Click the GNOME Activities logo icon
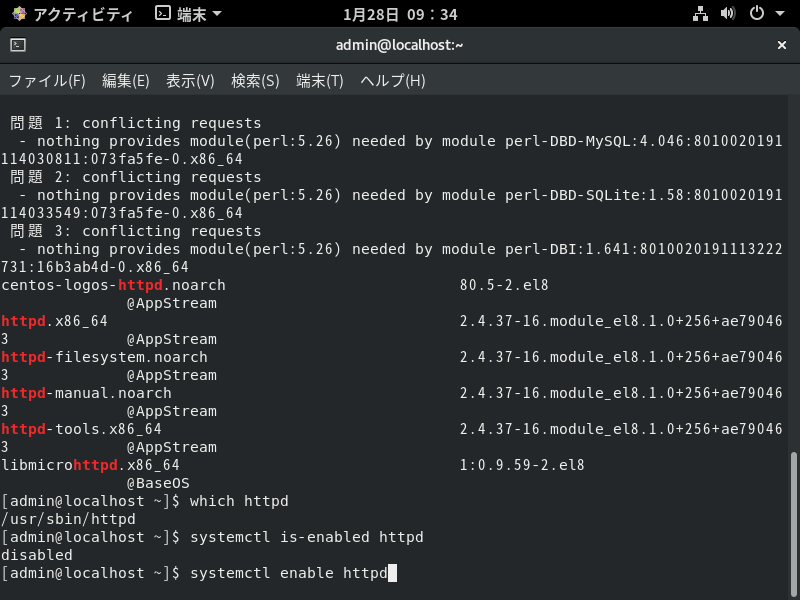 pyautogui.click(x=19, y=14)
